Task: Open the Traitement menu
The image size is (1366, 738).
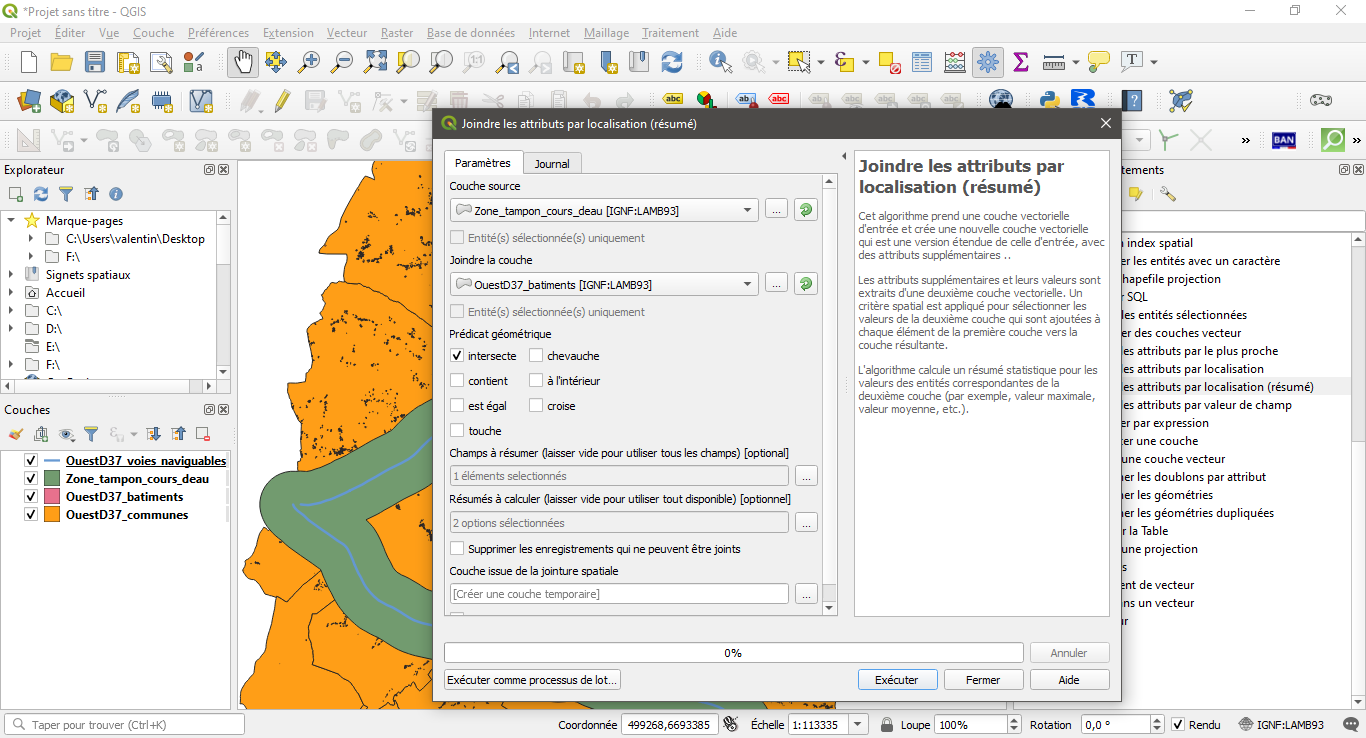Action: coord(671,33)
